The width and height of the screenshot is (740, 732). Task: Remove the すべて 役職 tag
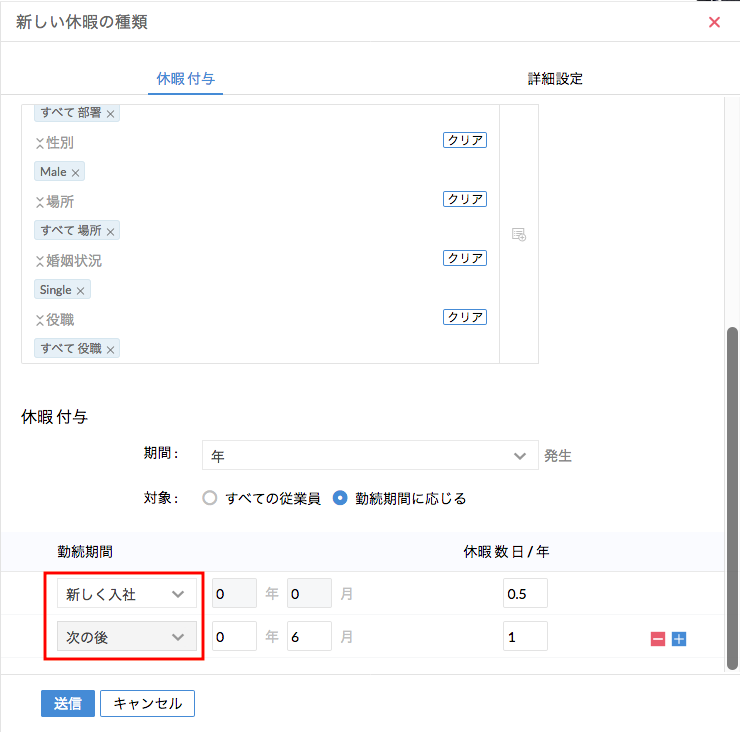110,350
